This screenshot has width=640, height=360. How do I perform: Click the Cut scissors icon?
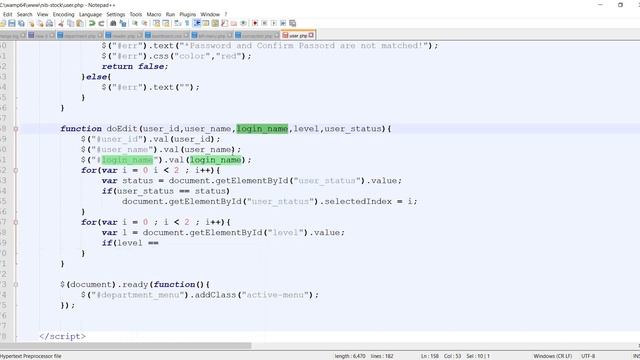tap(61, 23)
